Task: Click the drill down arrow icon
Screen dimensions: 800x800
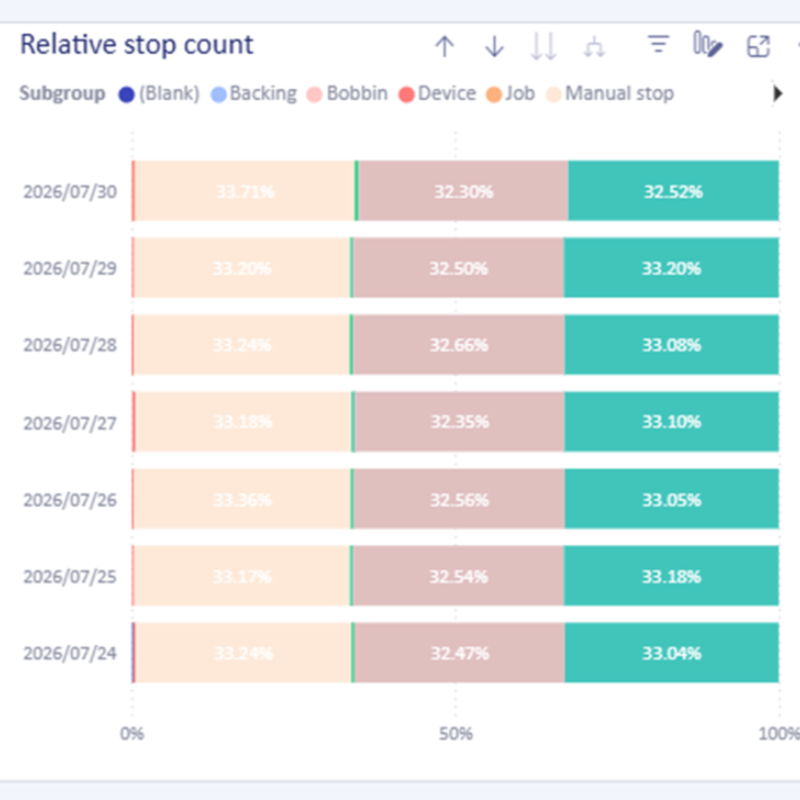Action: coord(494,46)
